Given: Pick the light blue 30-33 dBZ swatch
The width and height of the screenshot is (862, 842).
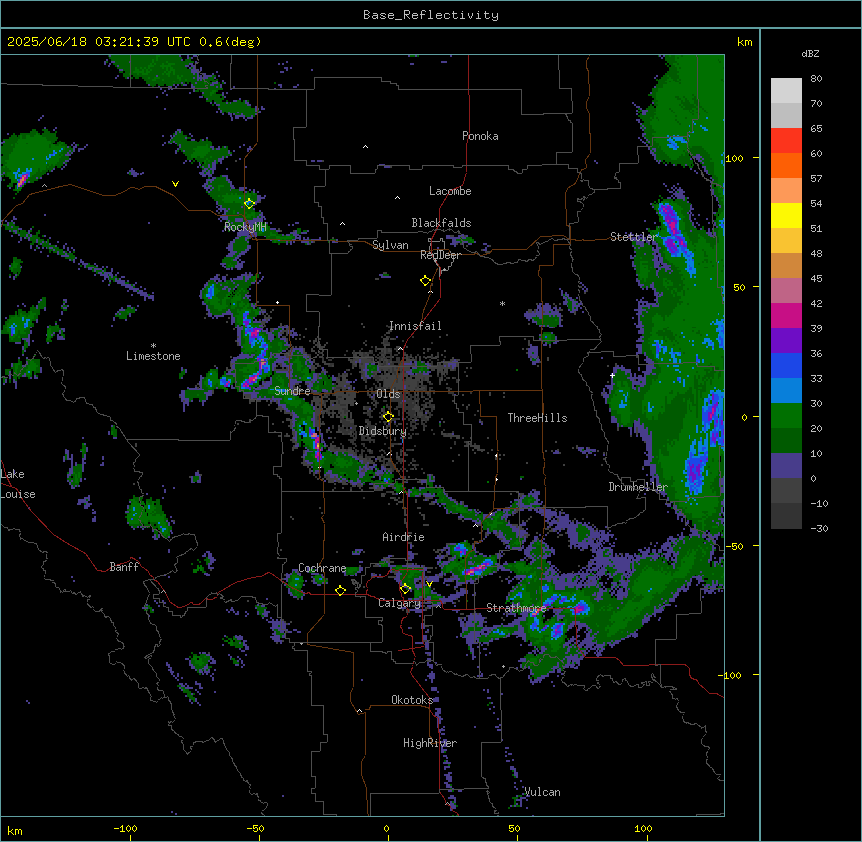Looking at the screenshot, I should tap(786, 391).
